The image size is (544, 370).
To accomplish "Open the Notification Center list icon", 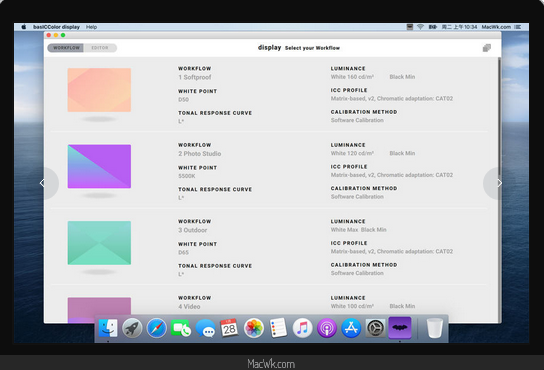I will [x=518, y=27].
